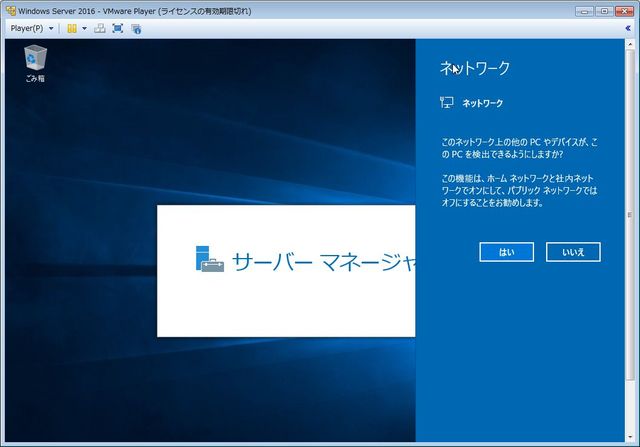Click the home and public network recommendation text
This screenshot has width=640, height=447.
pos(519,190)
